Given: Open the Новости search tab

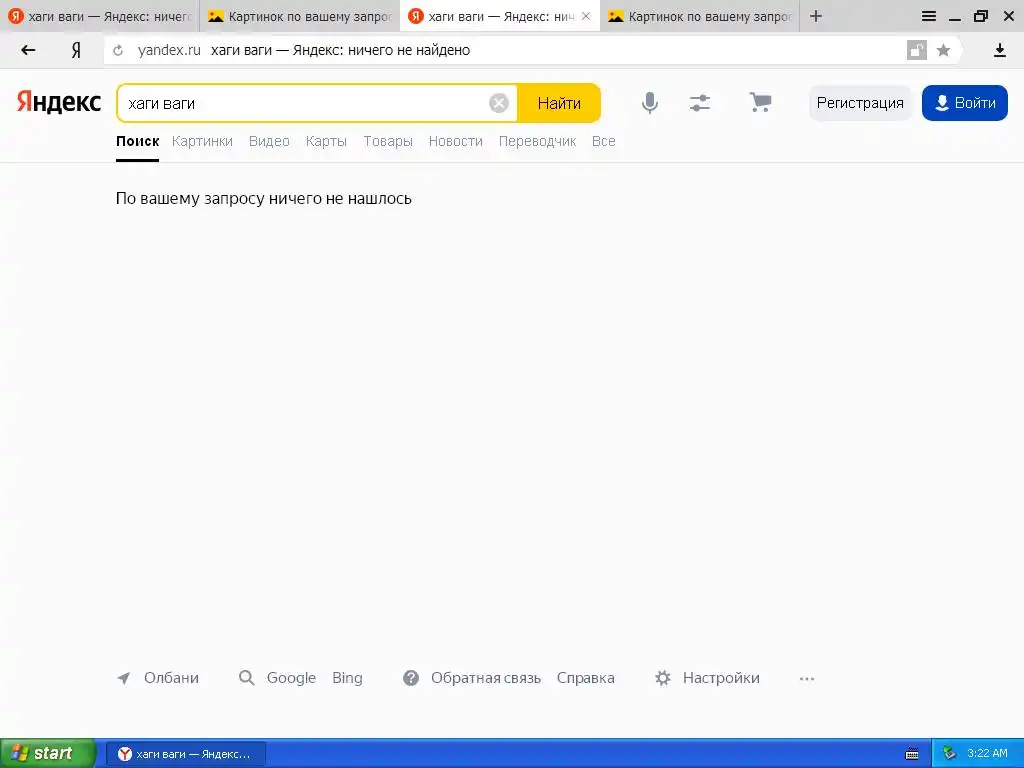Looking at the screenshot, I should 456,141.
